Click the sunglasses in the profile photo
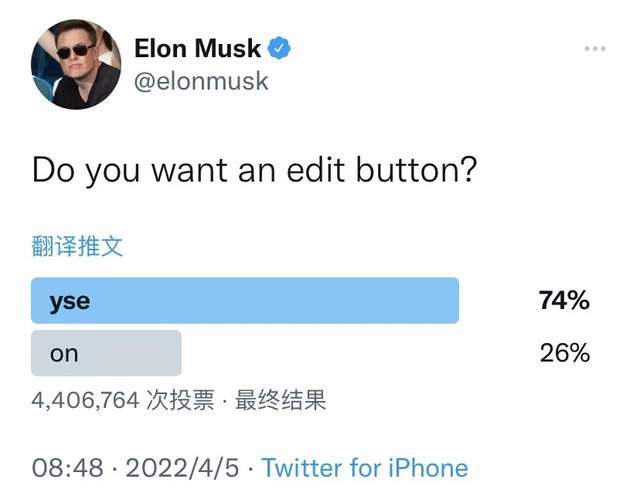Image resolution: width=640 pixels, height=496 pixels. click(74, 50)
